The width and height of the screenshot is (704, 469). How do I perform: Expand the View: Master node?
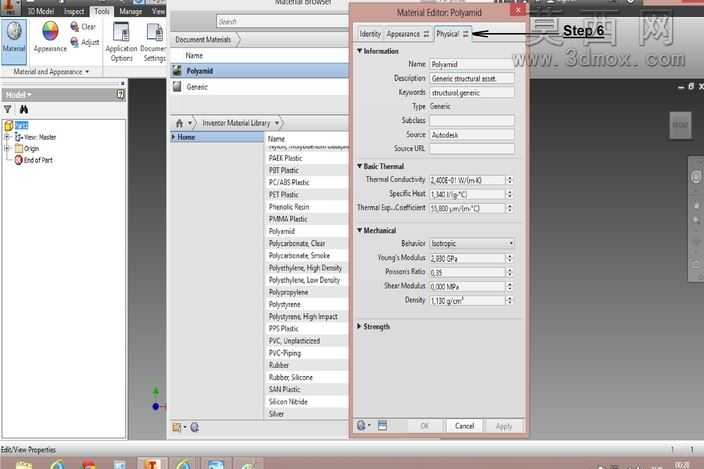(x=7, y=137)
